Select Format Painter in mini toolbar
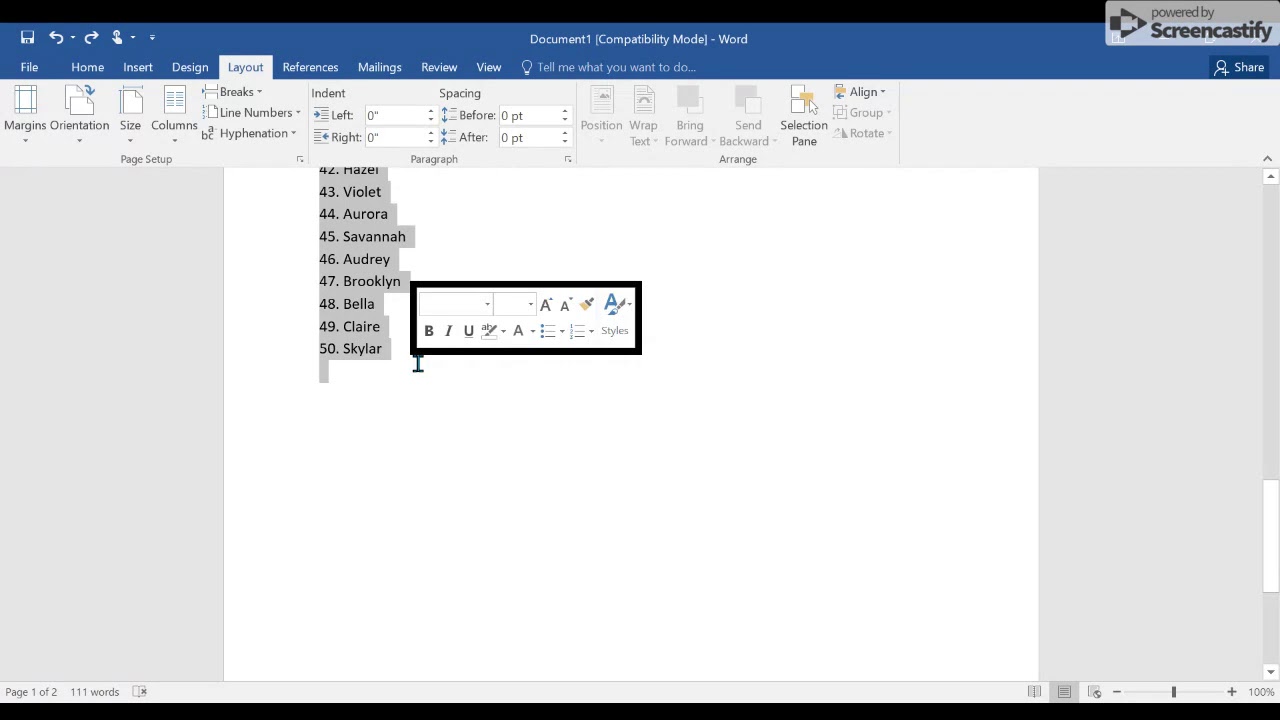1280x720 pixels. [x=587, y=304]
